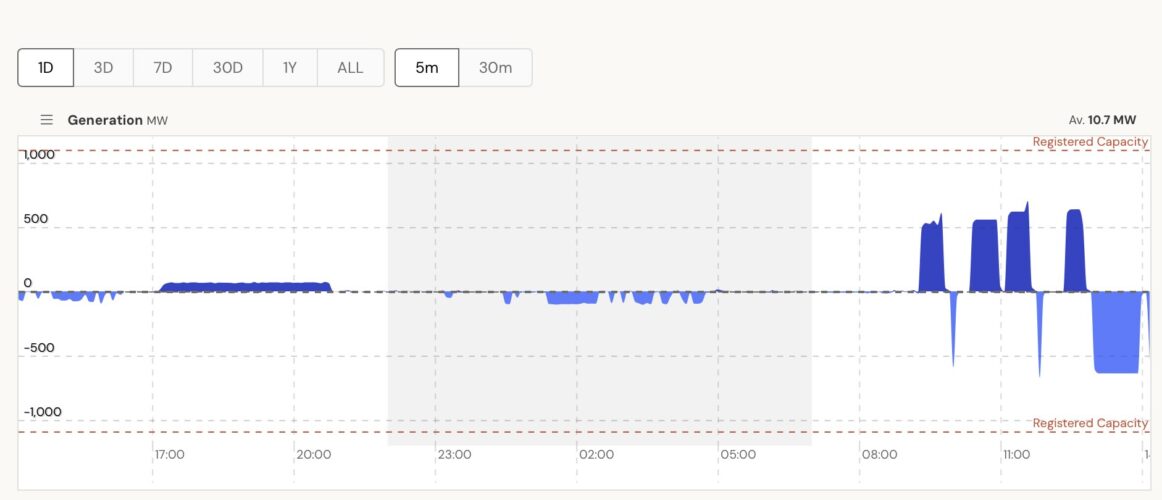
Task: Choose the 7D time range
Action: click(x=162, y=68)
